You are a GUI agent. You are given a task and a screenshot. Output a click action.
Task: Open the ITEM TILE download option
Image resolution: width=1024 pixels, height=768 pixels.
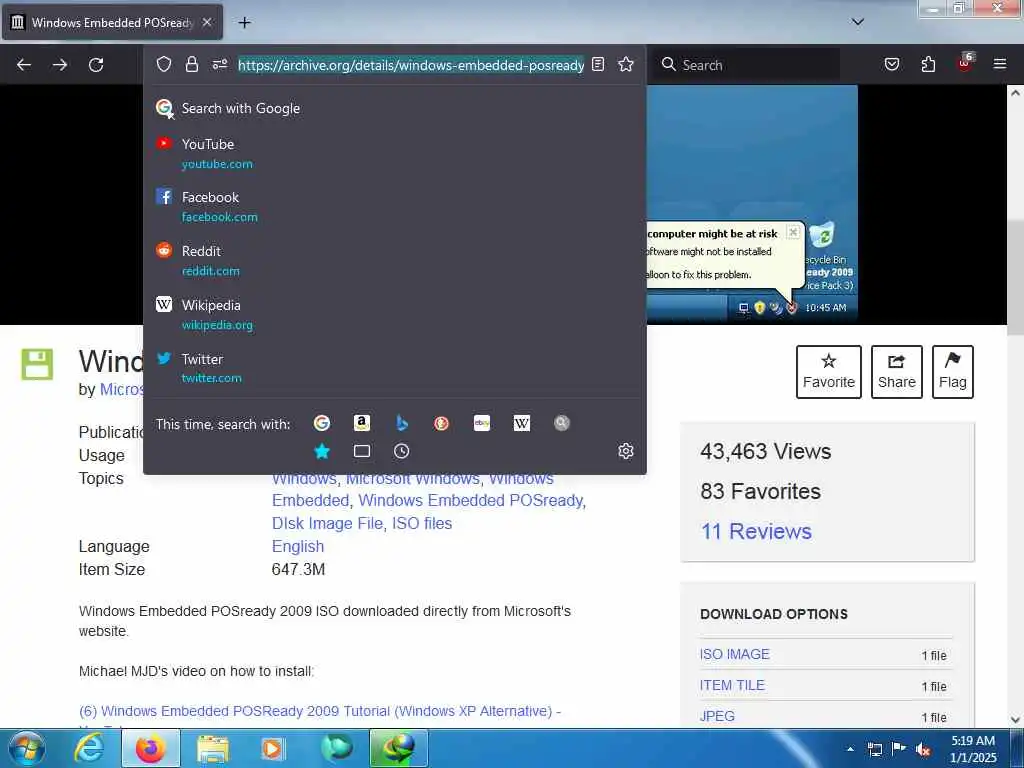[732, 685]
